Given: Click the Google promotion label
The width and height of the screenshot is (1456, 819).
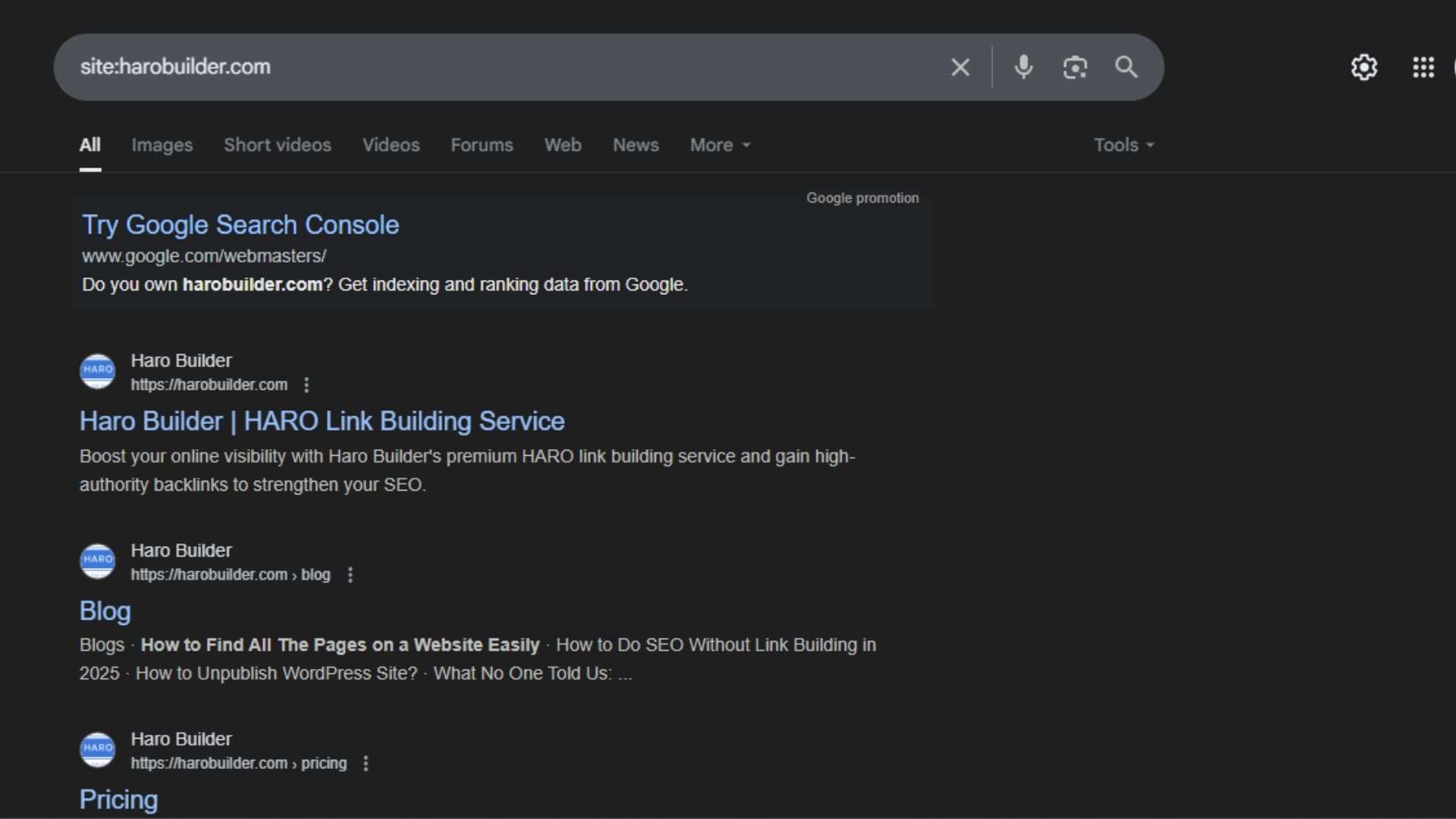Looking at the screenshot, I should click(862, 198).
